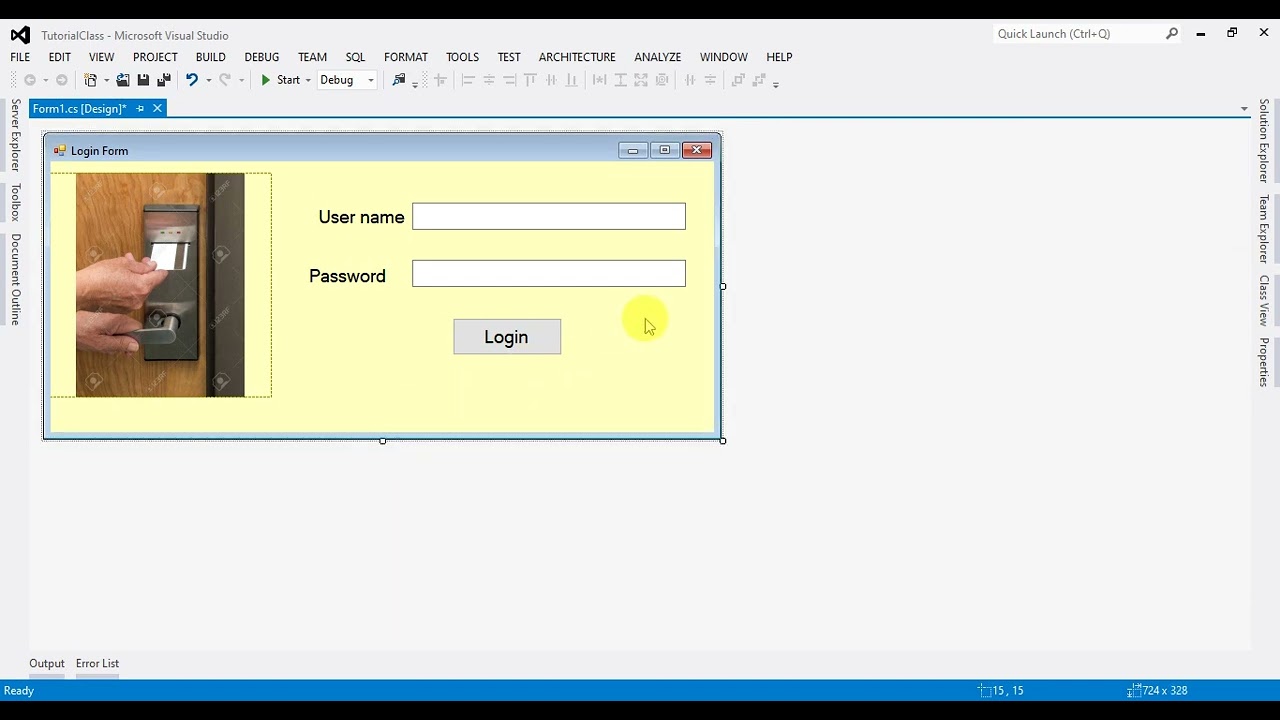Click the Open File toolbar icon
This screenshot has width=1280, height=720.
[122, 80]
